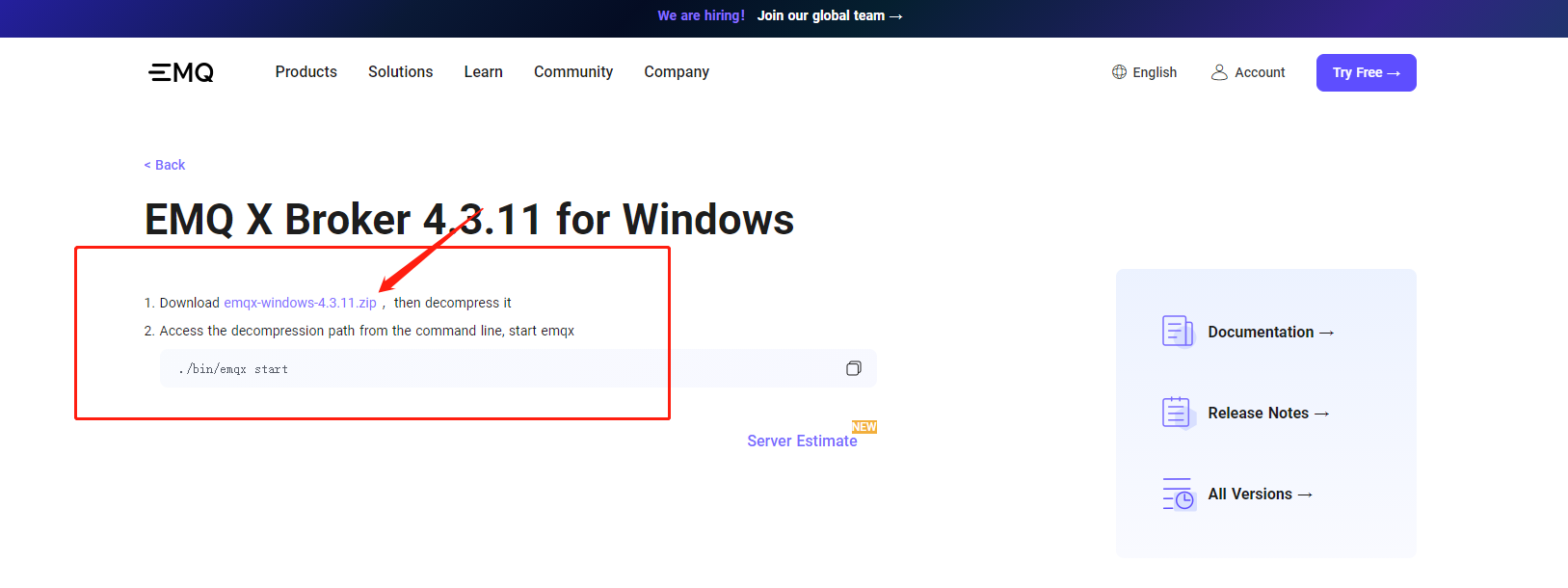The image size is (1568, 588).
Task: Go to Account
Action: pos(1248,72)
